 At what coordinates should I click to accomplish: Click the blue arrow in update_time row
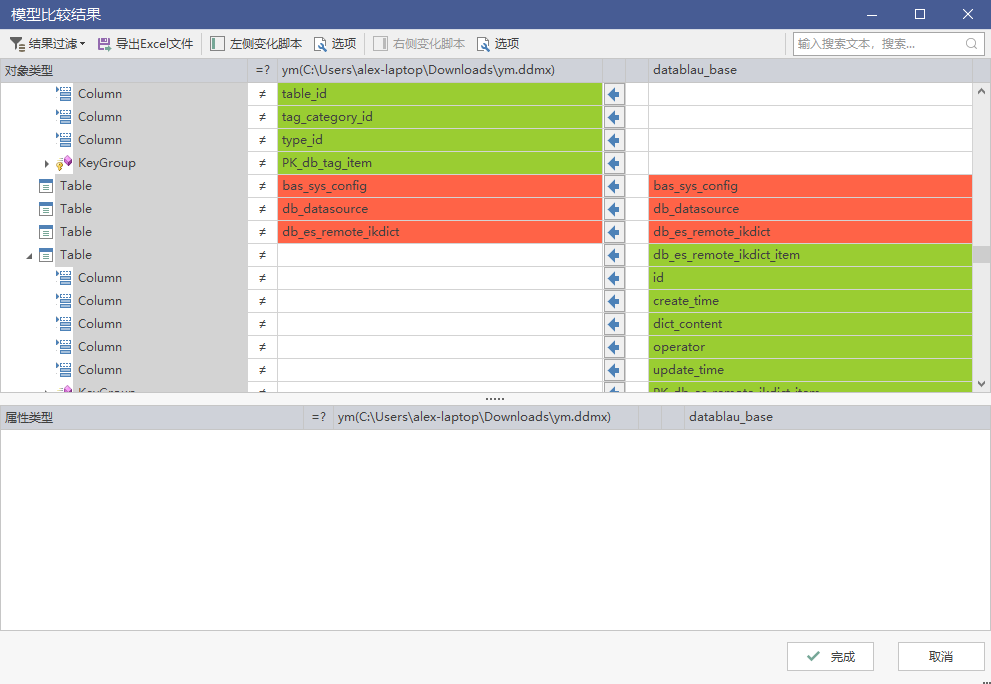click(614, 370)
